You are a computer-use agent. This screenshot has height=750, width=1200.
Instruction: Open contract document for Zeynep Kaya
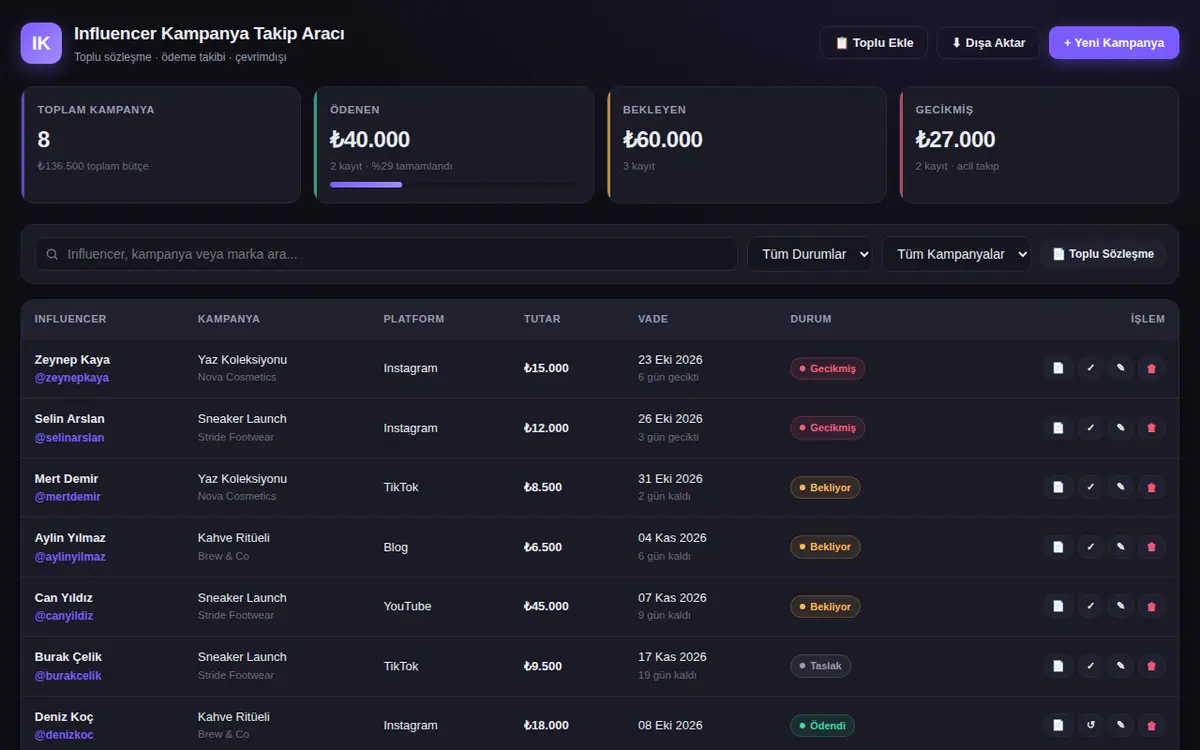1058,368
